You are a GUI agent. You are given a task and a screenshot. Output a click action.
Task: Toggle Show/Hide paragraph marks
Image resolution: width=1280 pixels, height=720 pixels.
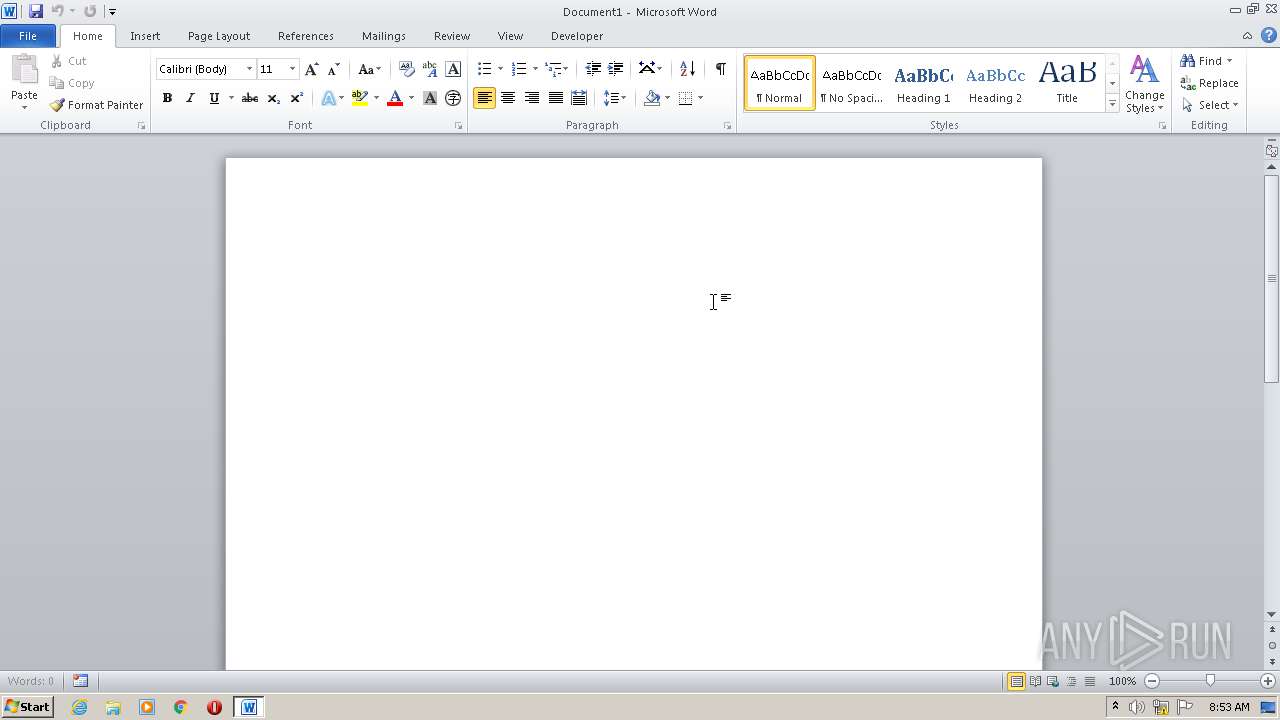click(x=720, y=69)
